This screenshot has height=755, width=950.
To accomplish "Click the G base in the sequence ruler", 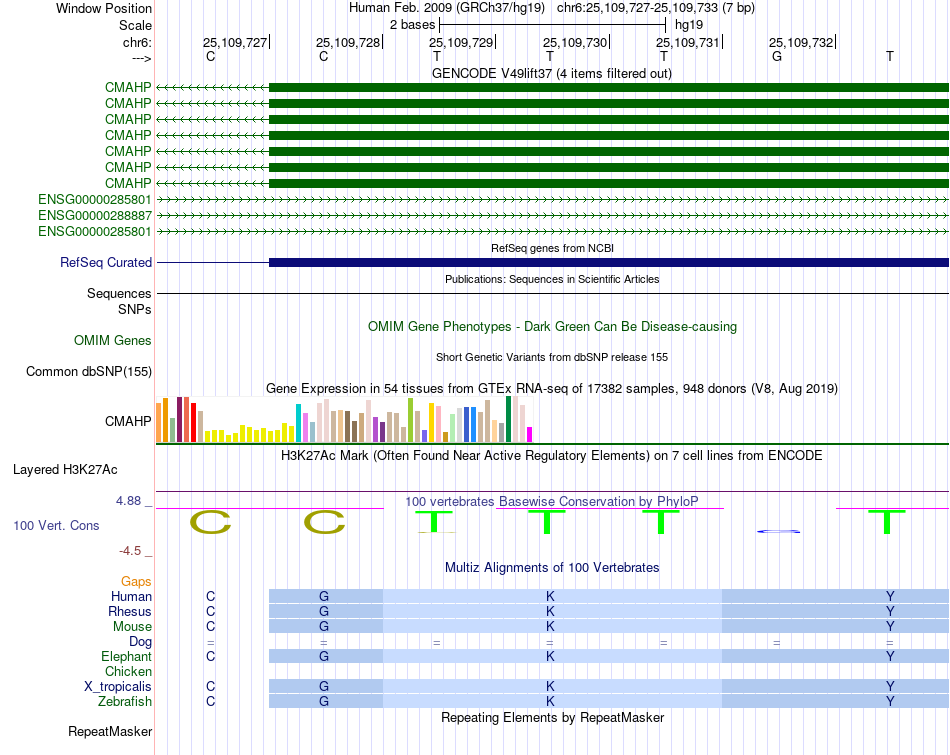I will [x=777, y=56].
